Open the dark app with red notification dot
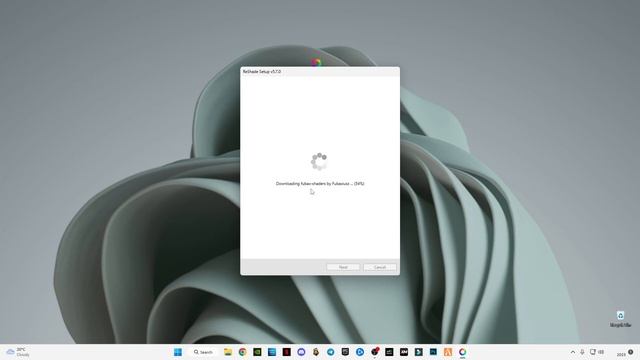Image resolution: width=640 pixels, height=360 pixels. 375,352
